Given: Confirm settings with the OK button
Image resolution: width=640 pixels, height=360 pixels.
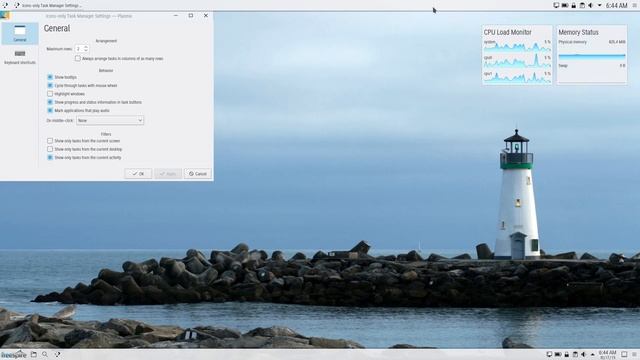Looking at the screenshot, I should coord(138,173).
